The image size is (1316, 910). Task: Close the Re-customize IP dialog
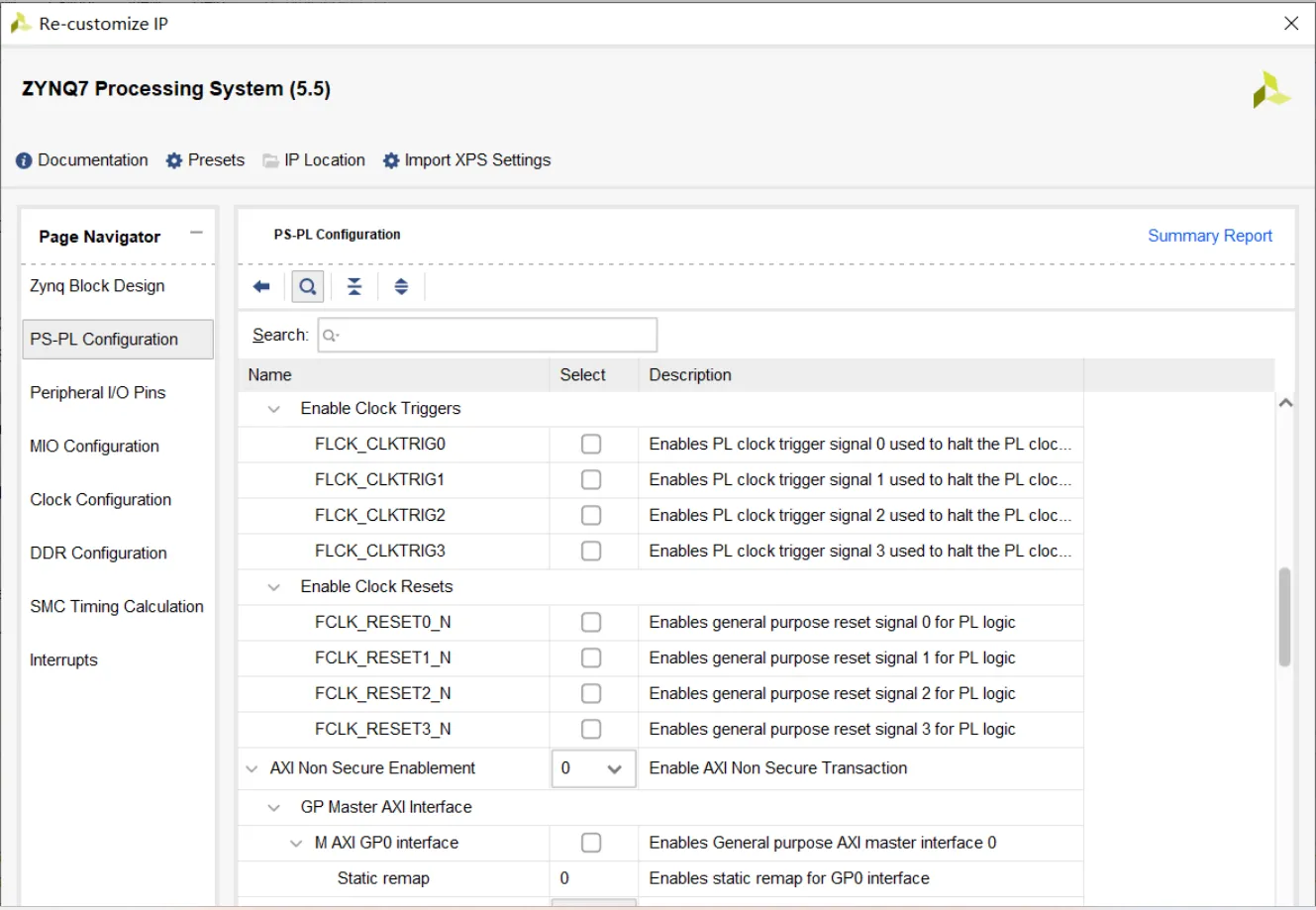(x=1291, y=23)
